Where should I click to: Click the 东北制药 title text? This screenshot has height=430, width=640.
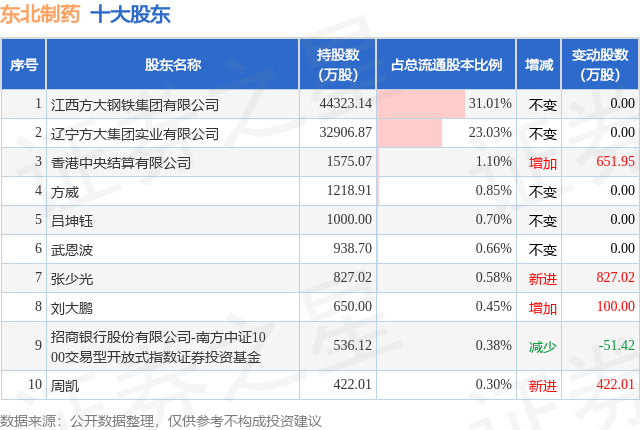(x=40, y=14)
